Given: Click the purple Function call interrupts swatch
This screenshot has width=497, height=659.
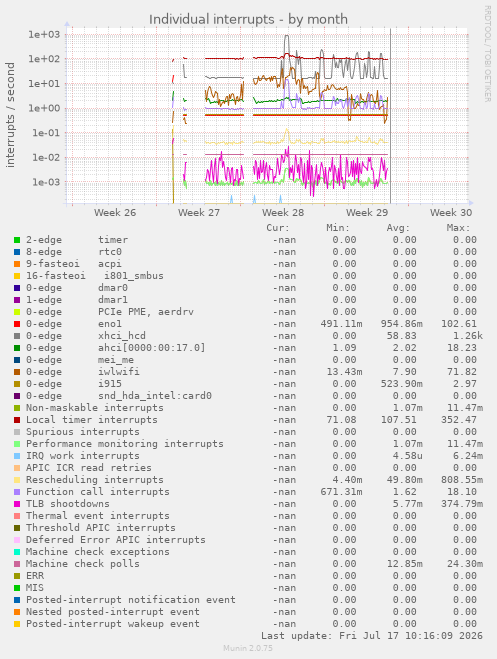Looking at the screenshot, I should tap(17, 492).
